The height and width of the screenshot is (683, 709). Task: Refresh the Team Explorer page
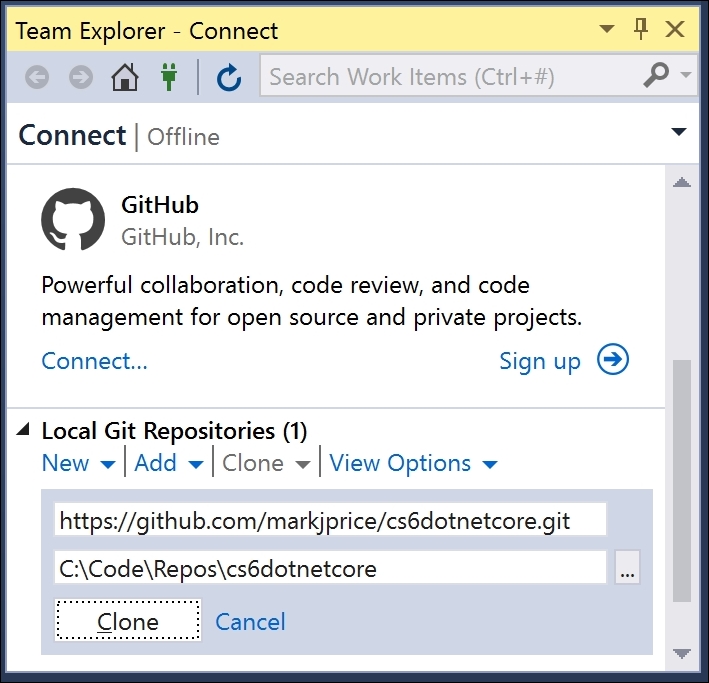(229, 77)
